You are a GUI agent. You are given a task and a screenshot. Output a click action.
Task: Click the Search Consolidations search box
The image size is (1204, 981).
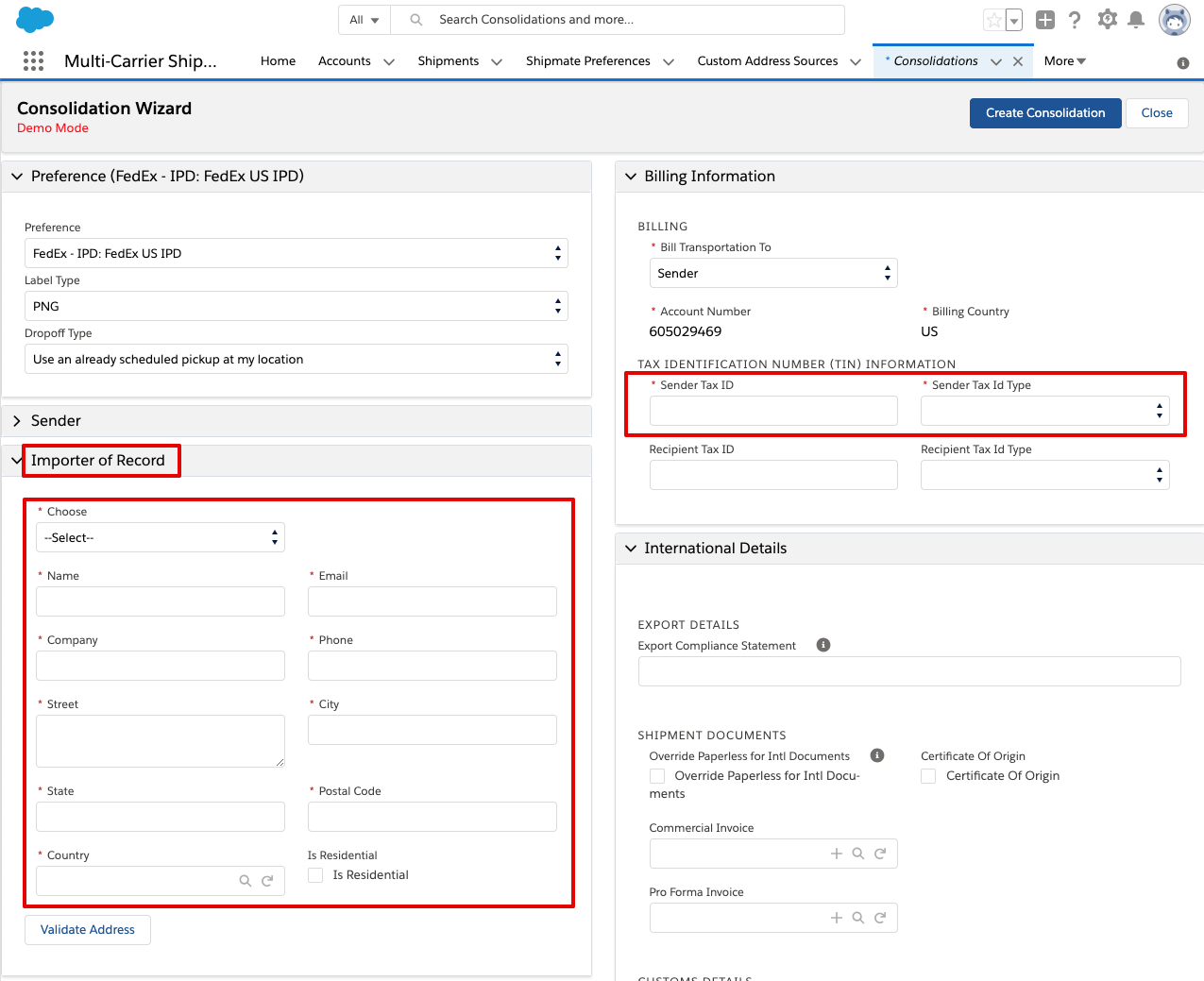(x=618, y=20)
